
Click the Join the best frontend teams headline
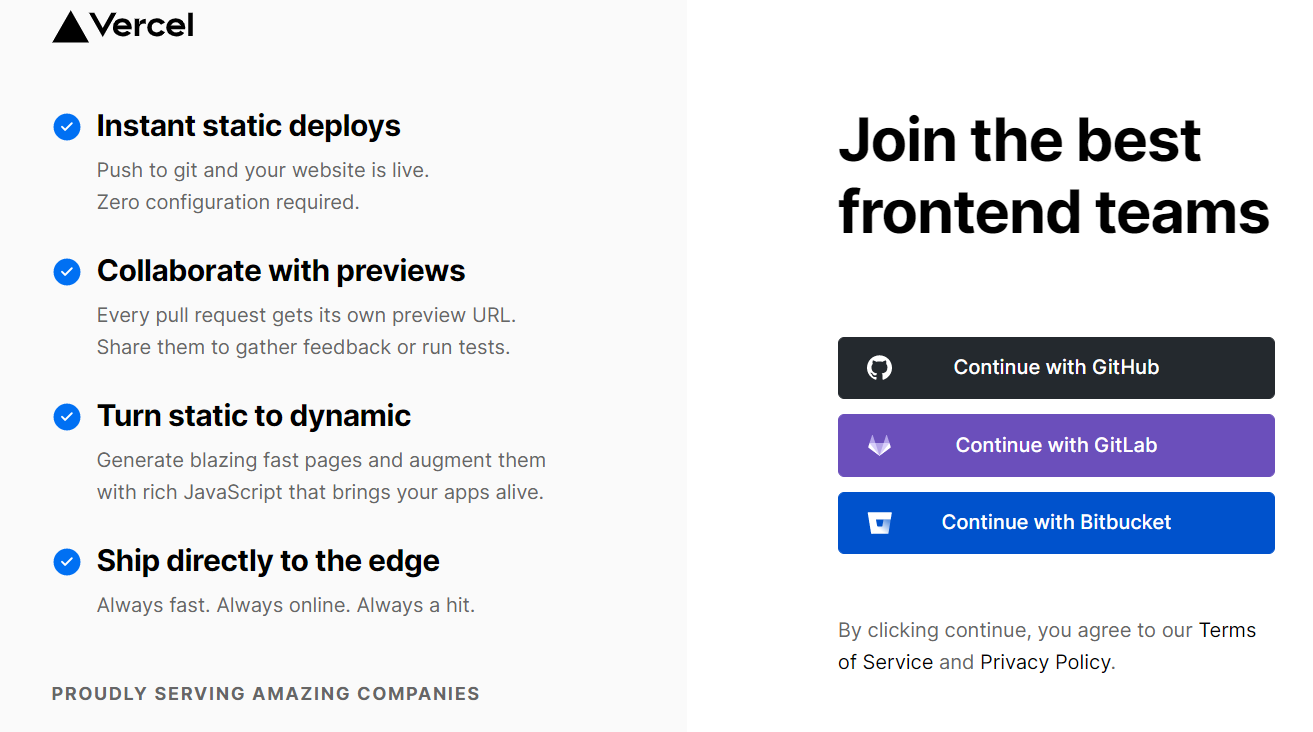click(1053, 176)
